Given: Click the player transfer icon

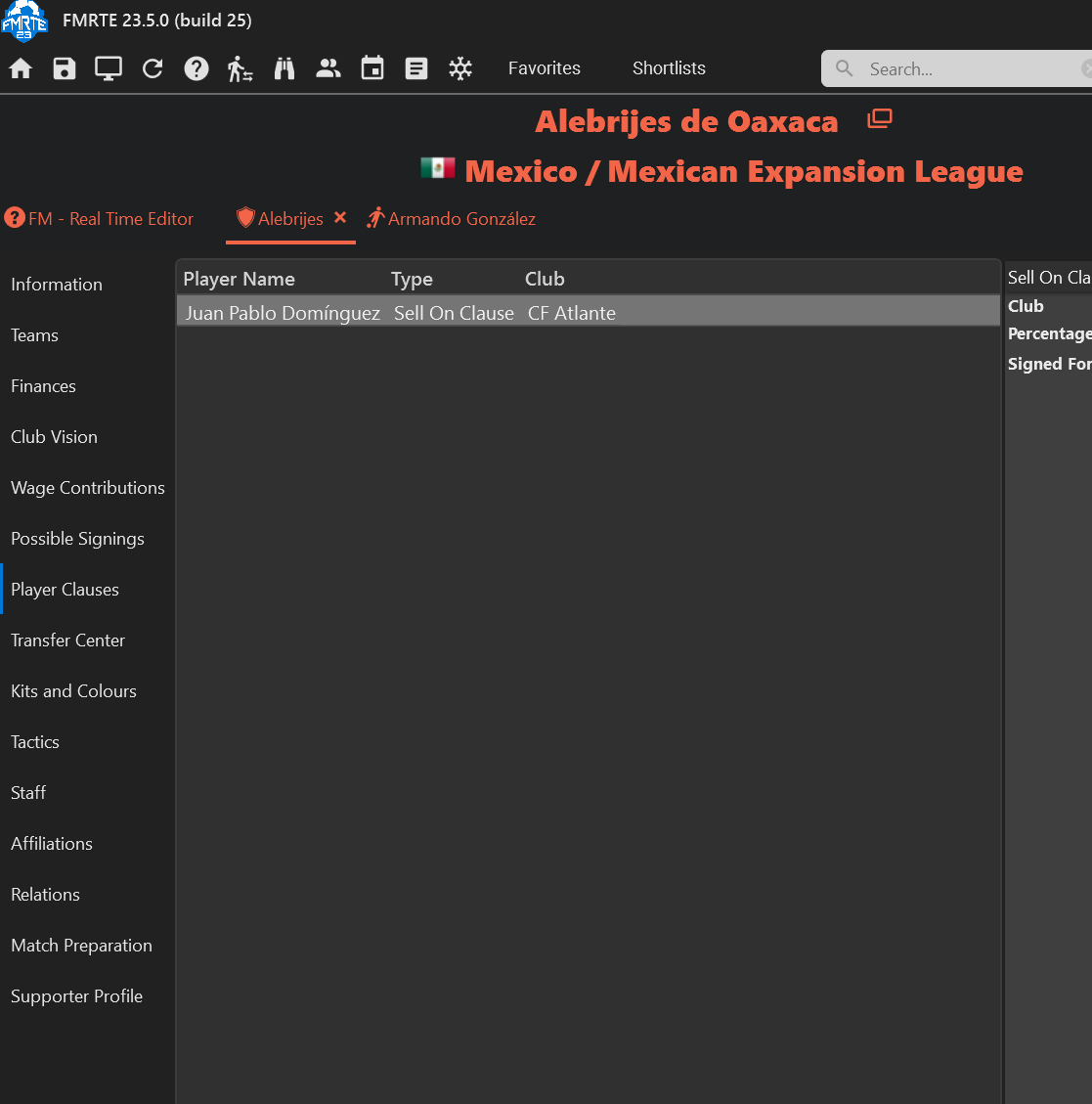Looking at the screenshot, I should coord(240,68).
